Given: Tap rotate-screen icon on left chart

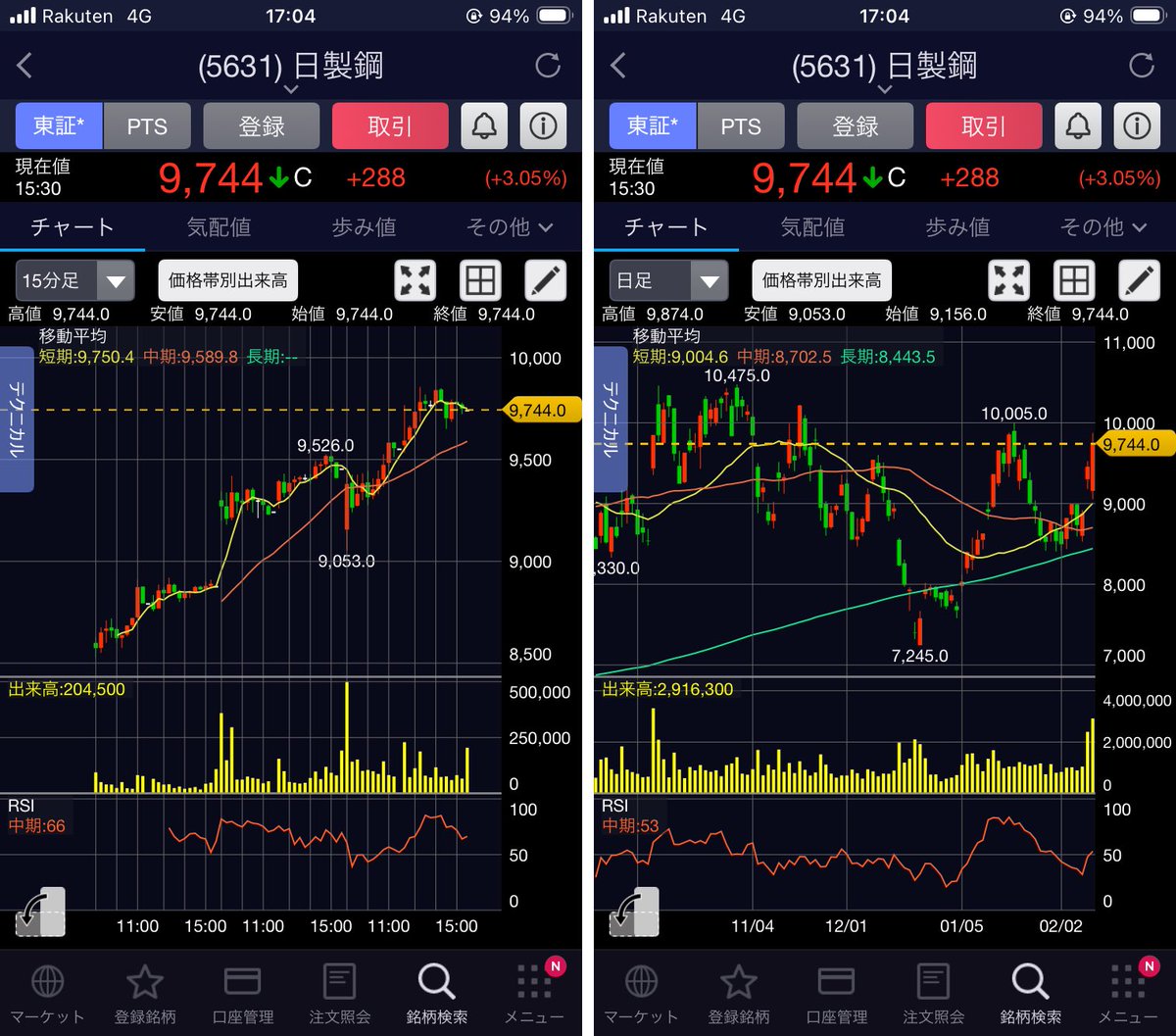Looking at the screenshot, I should click(x=41, y=912).
